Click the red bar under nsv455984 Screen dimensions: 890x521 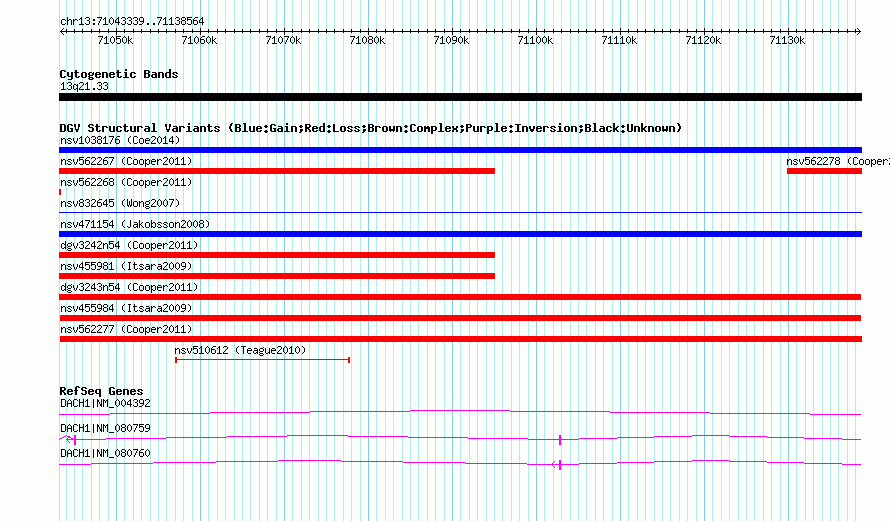point(460,318)
